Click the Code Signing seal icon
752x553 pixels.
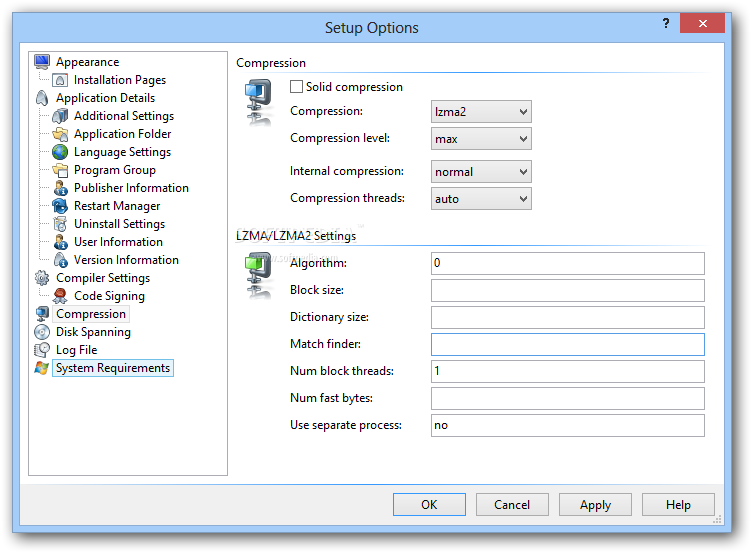point(60,296)
